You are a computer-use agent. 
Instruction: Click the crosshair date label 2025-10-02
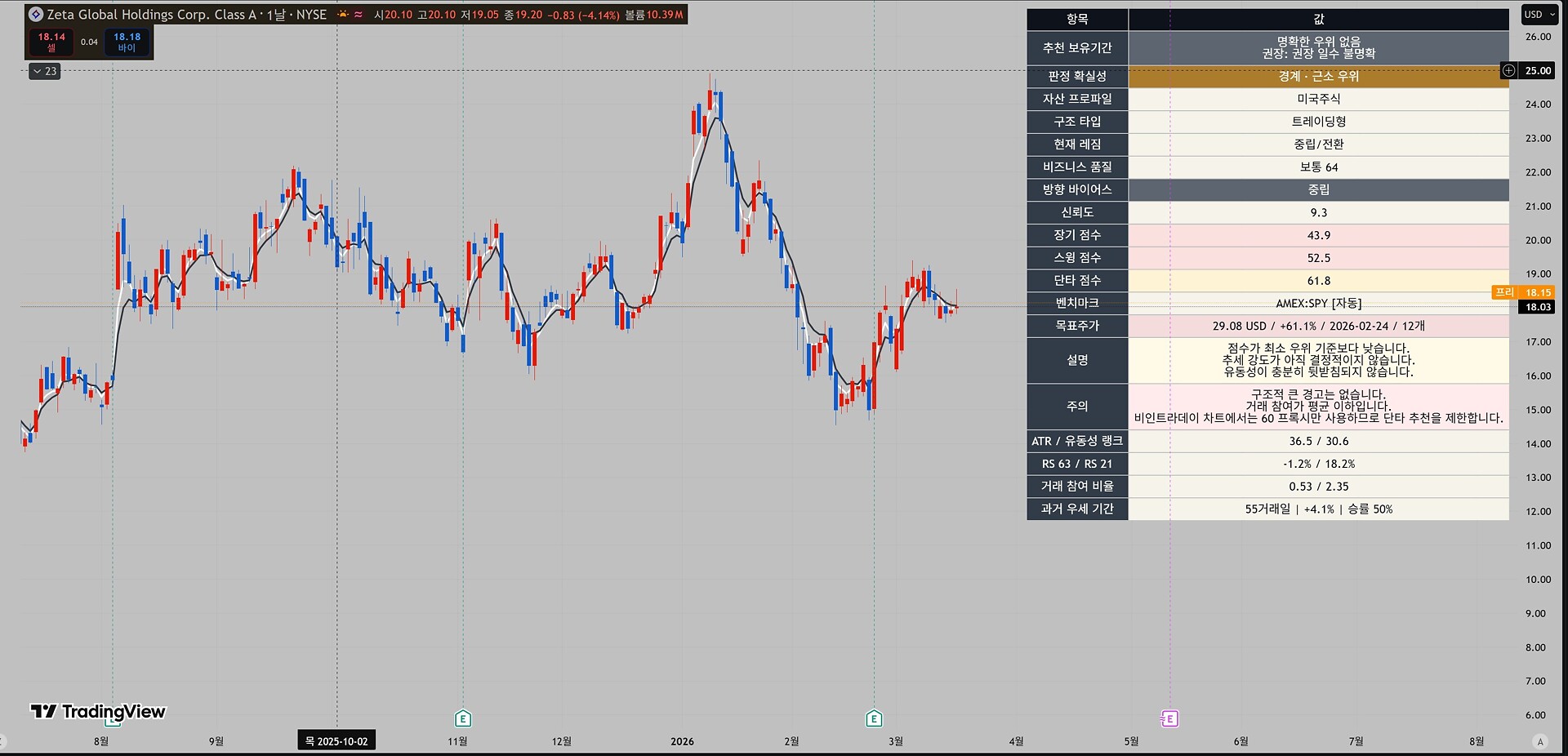[x=336, y=741]
